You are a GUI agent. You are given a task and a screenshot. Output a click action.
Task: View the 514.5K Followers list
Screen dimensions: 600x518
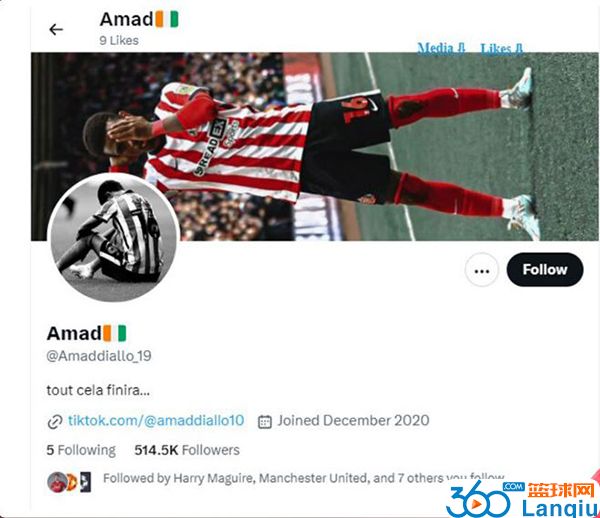(187, 450)
